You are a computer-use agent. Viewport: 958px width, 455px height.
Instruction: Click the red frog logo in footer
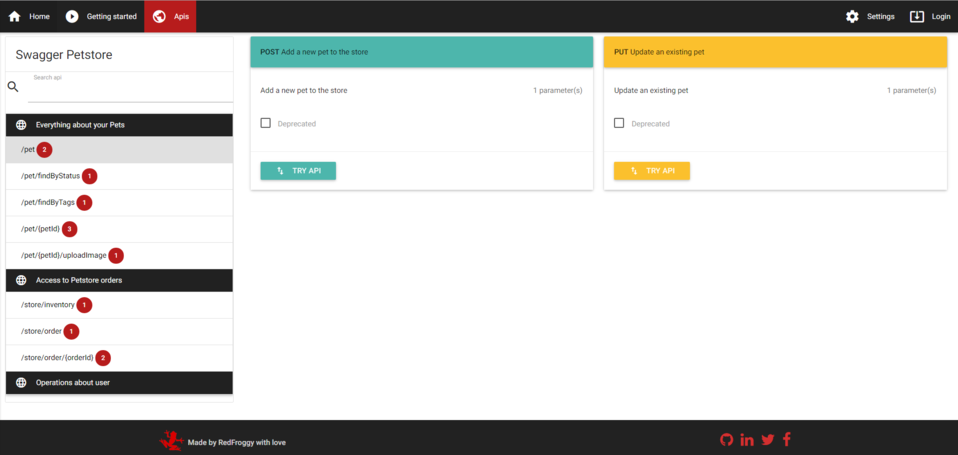171,440
